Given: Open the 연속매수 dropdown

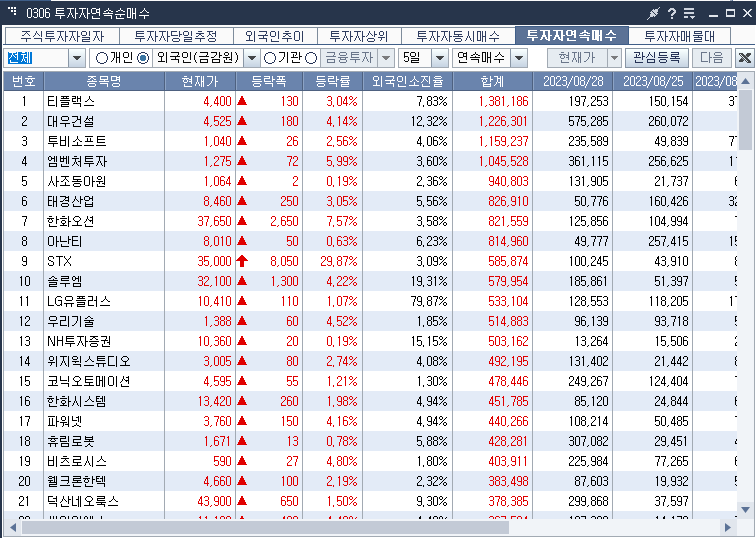Looking at the screenshot, I should 519,58.
